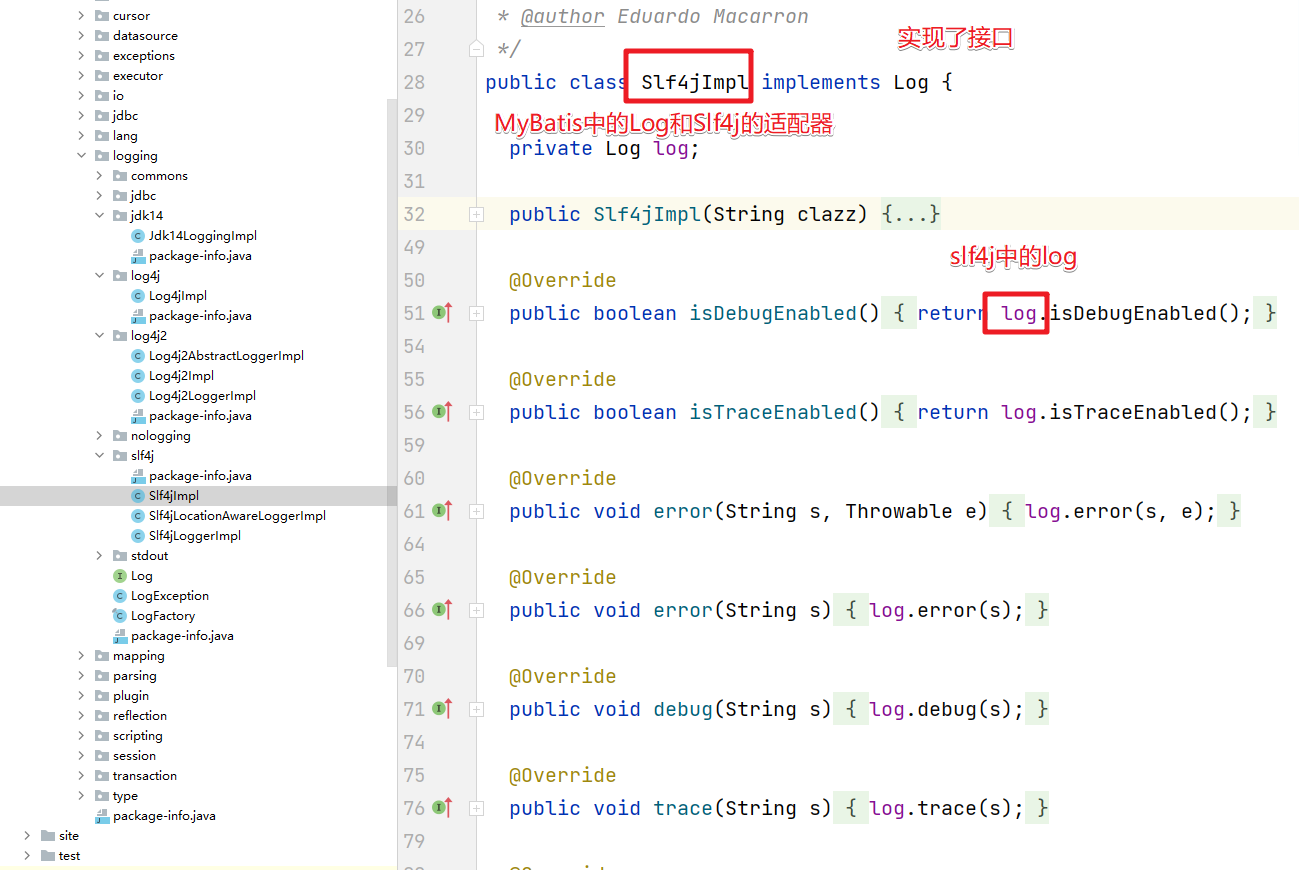Image resolution: width=1299 pixels, height=870 pixels.
Task: Click the {...} folded body on line 32
Action: [x=911, y=214]
